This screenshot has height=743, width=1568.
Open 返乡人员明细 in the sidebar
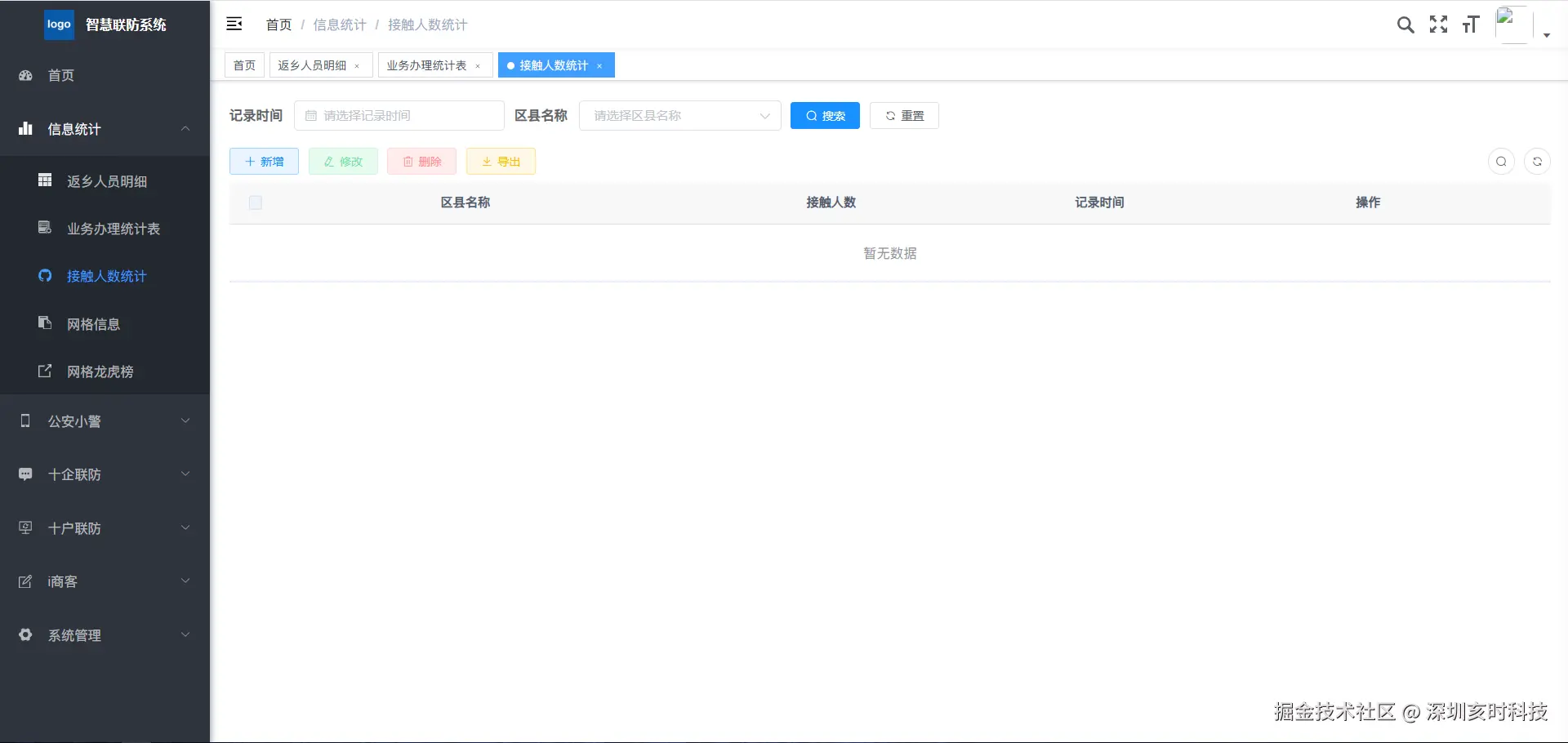[x=105, y=181]
